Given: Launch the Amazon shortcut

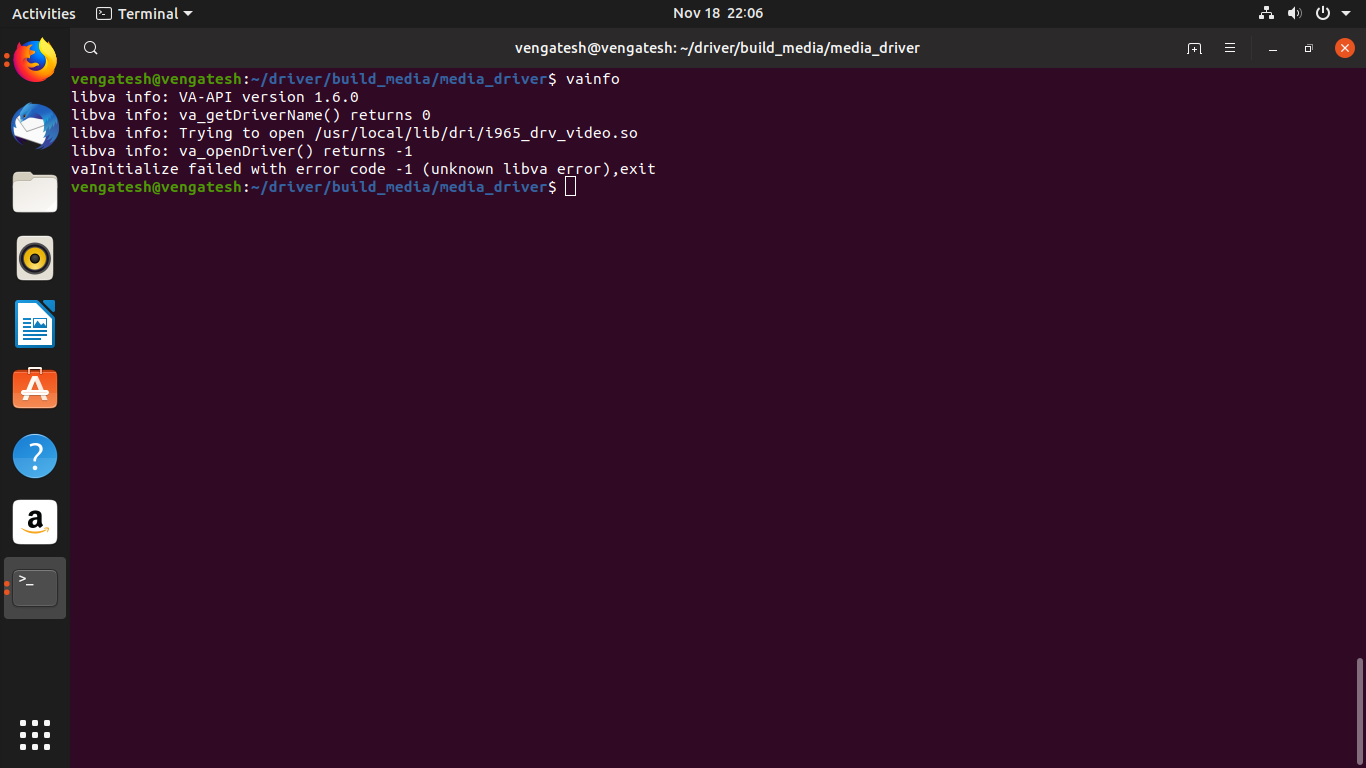Looking at the screenshot, I should tap(35, 522).
